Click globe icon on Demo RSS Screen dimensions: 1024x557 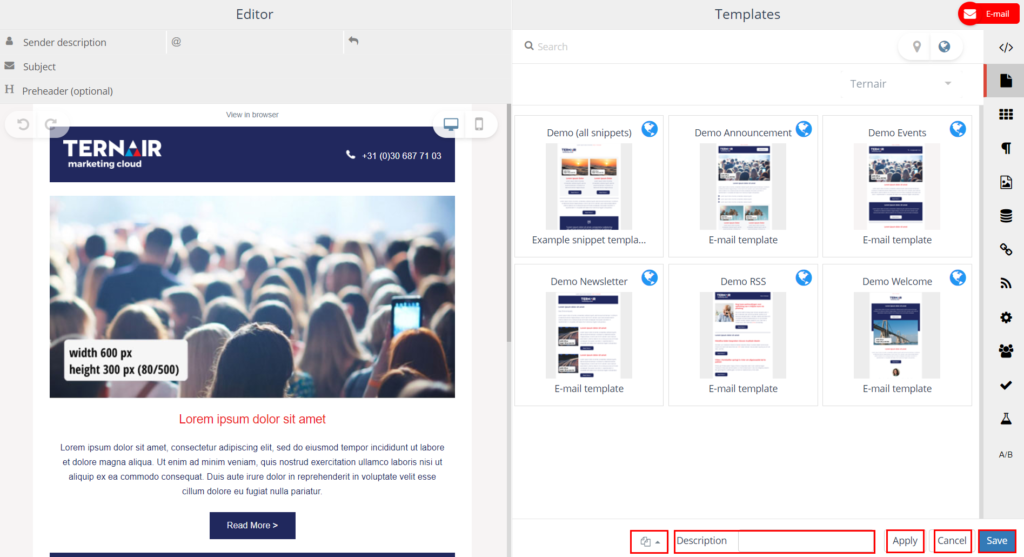pos(803,278)
